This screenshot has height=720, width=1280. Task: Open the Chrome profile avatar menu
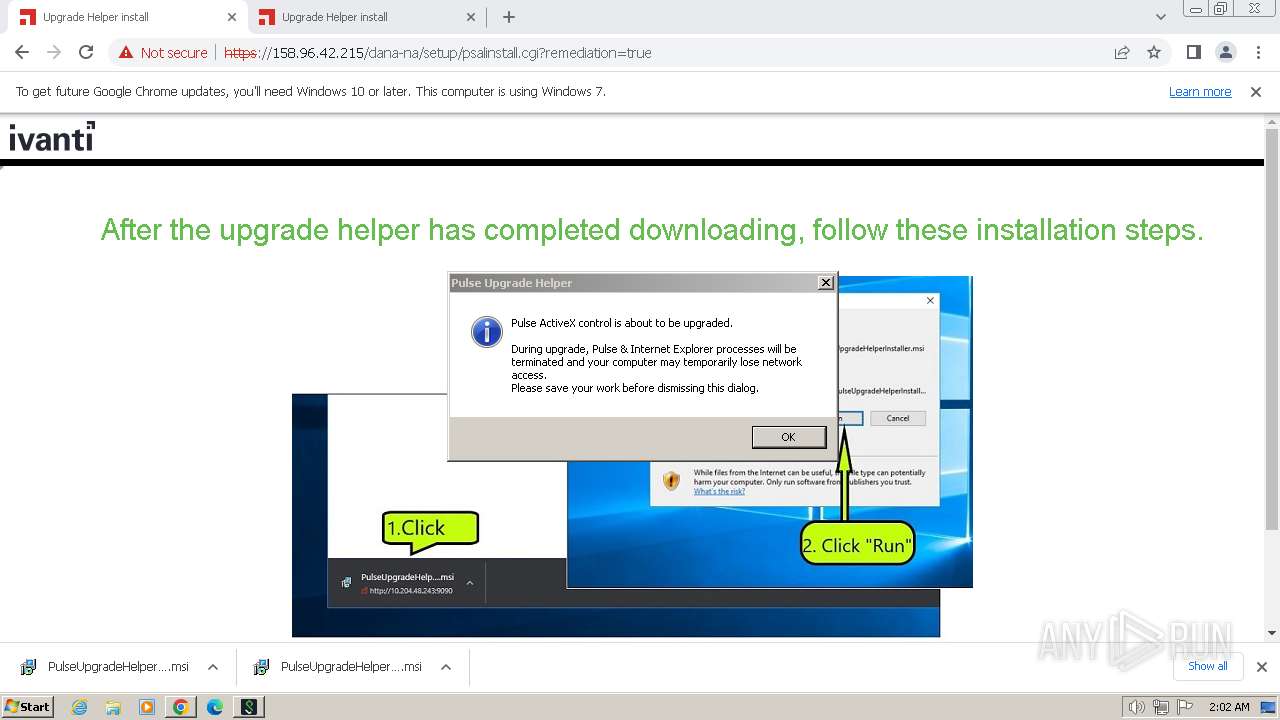click(1226, 52)
